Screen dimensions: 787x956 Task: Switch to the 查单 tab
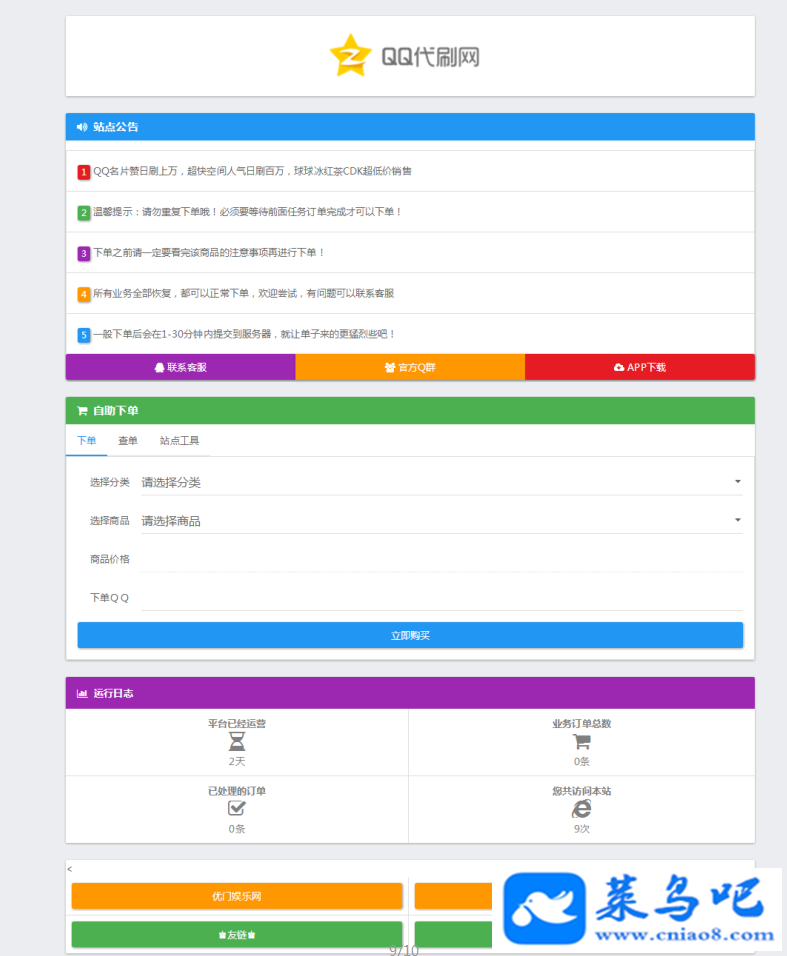127,441
